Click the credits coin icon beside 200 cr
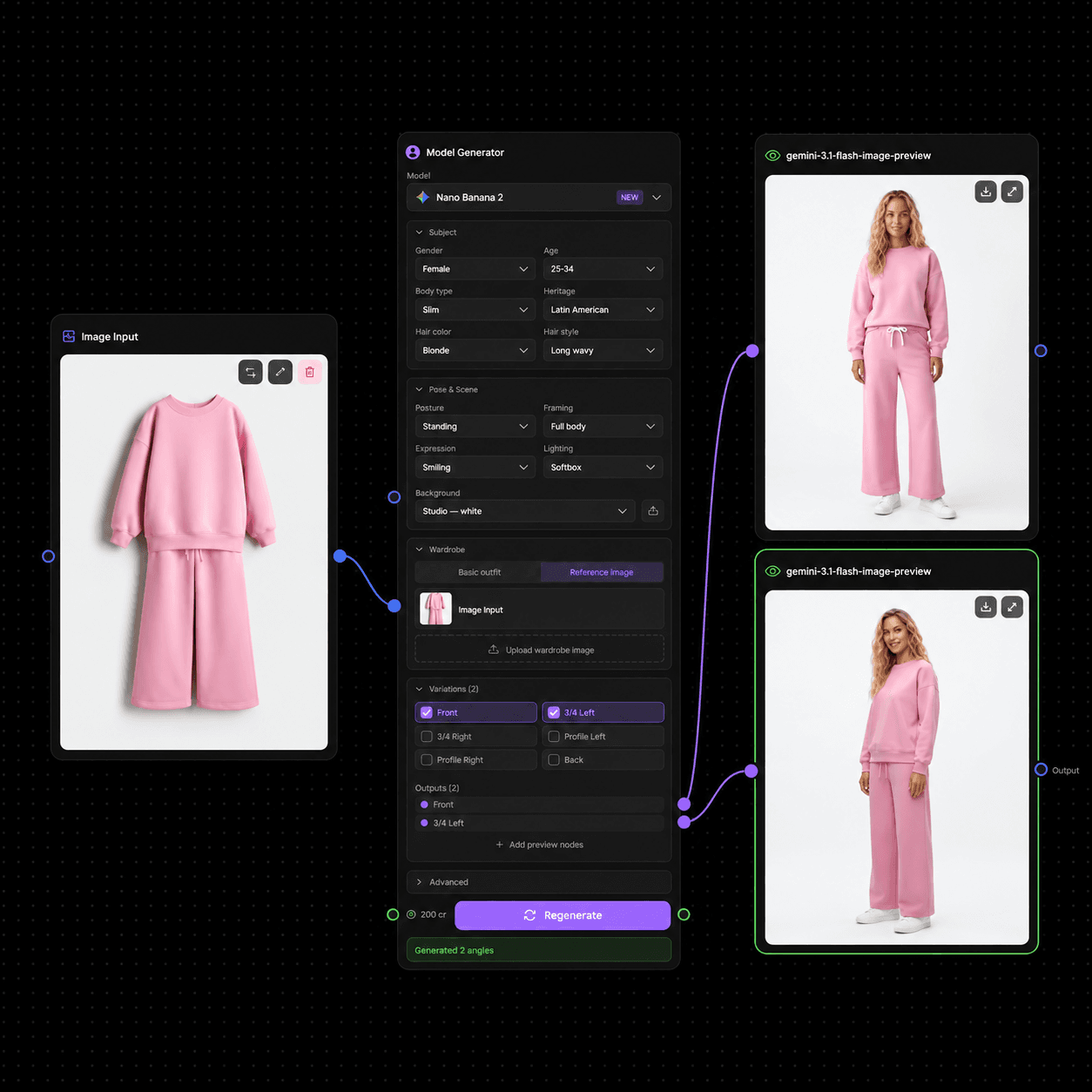1092x1092 pixels. pyautogui.click(x=412, y=914)
